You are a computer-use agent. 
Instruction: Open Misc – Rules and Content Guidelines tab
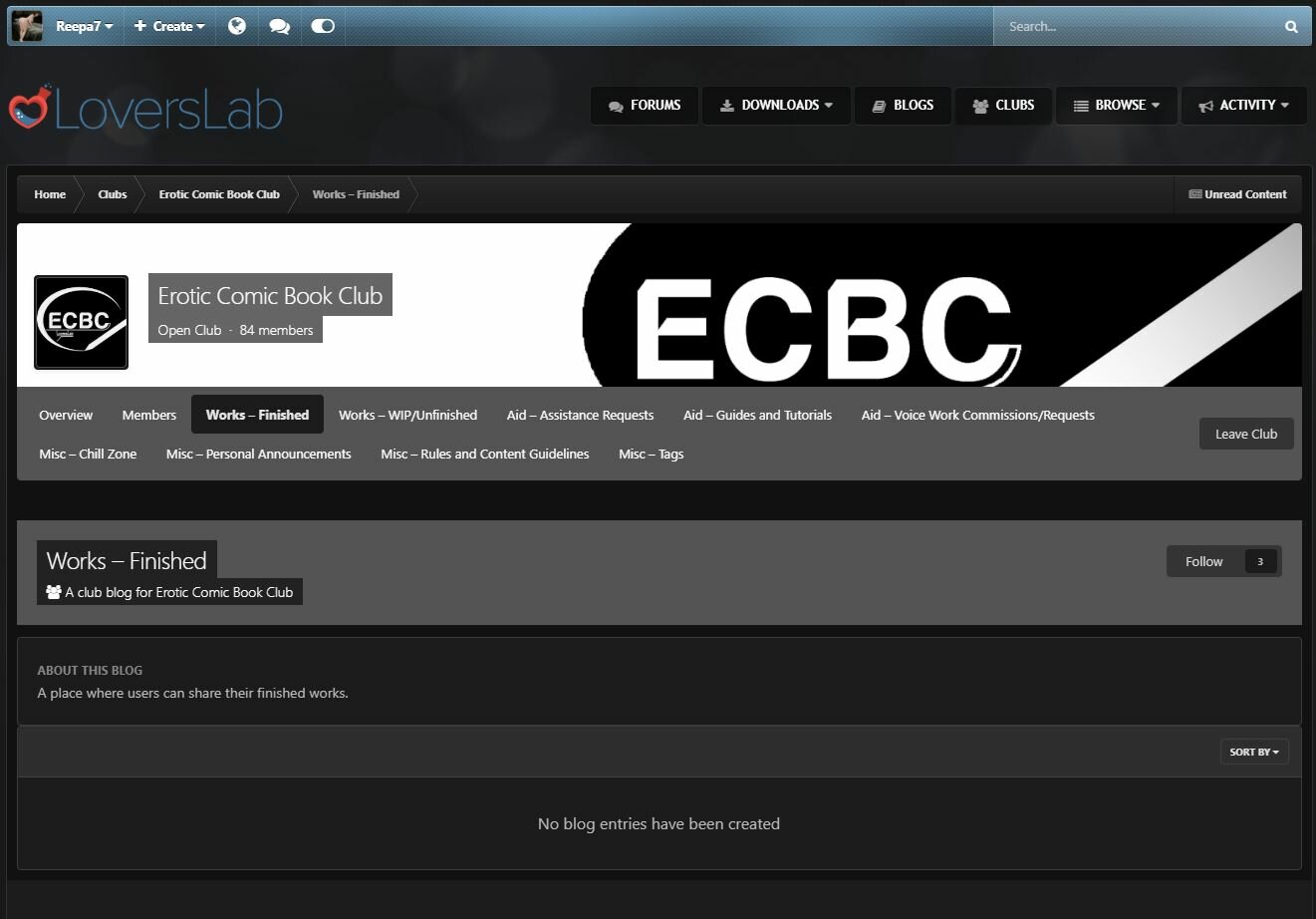click(x=485, y=454)
